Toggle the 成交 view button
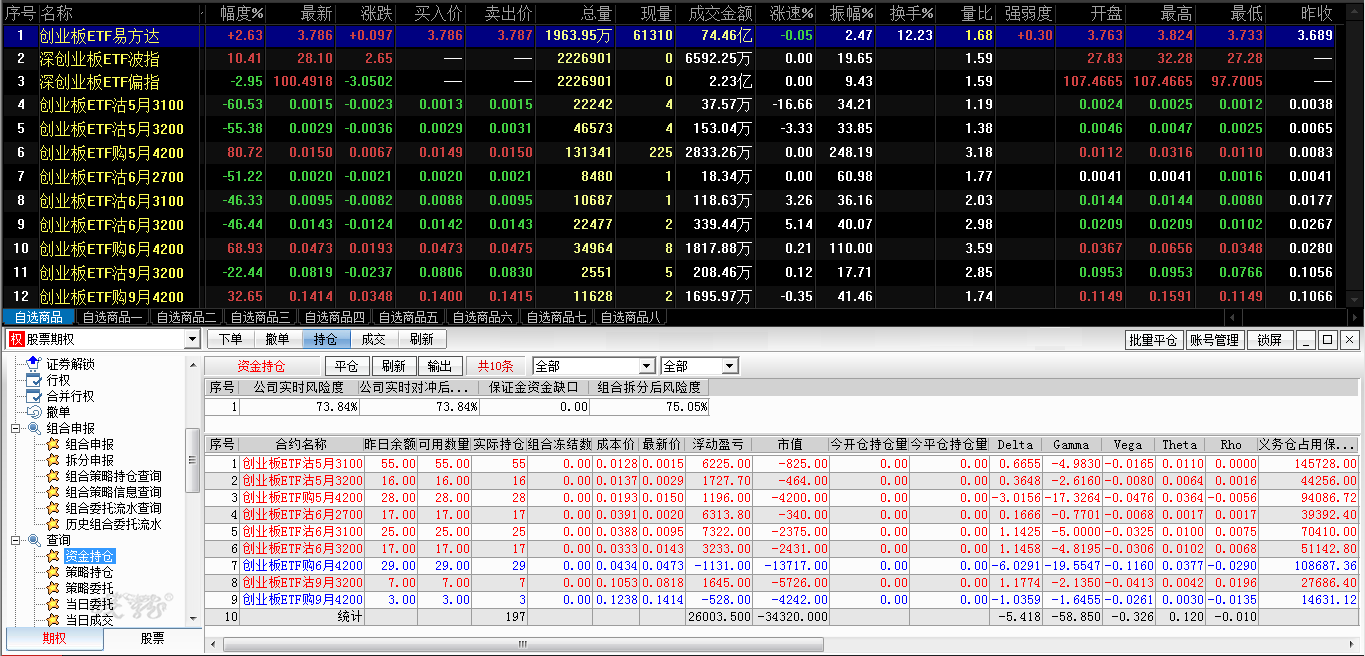This screenshot has width=1365, height=656. click(374, 340)
